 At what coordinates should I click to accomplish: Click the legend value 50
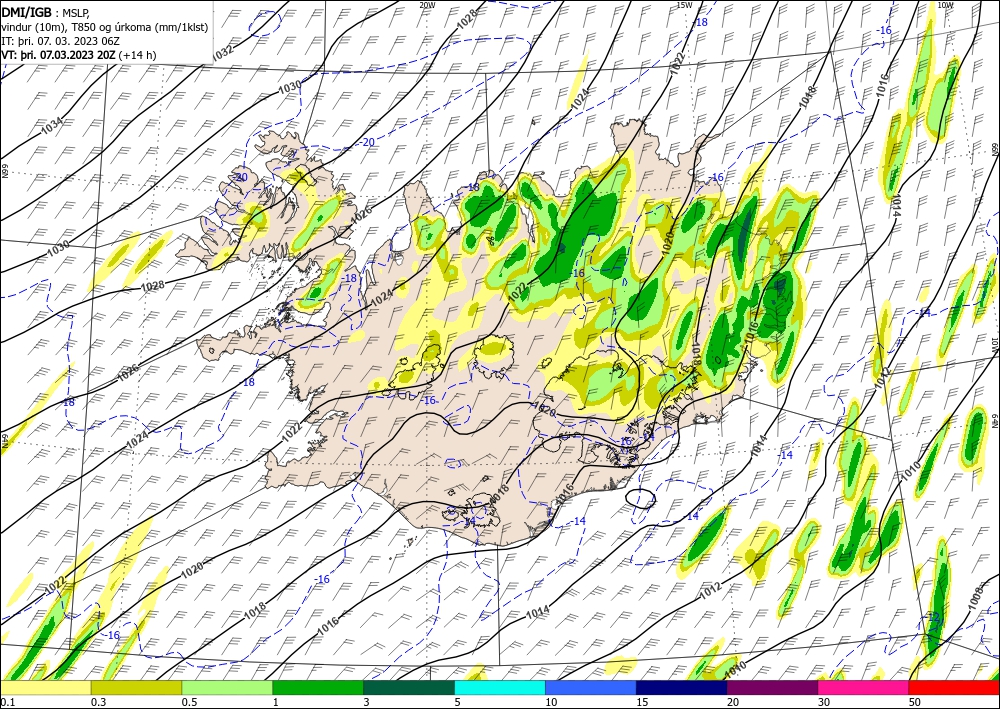coord(915,702)
